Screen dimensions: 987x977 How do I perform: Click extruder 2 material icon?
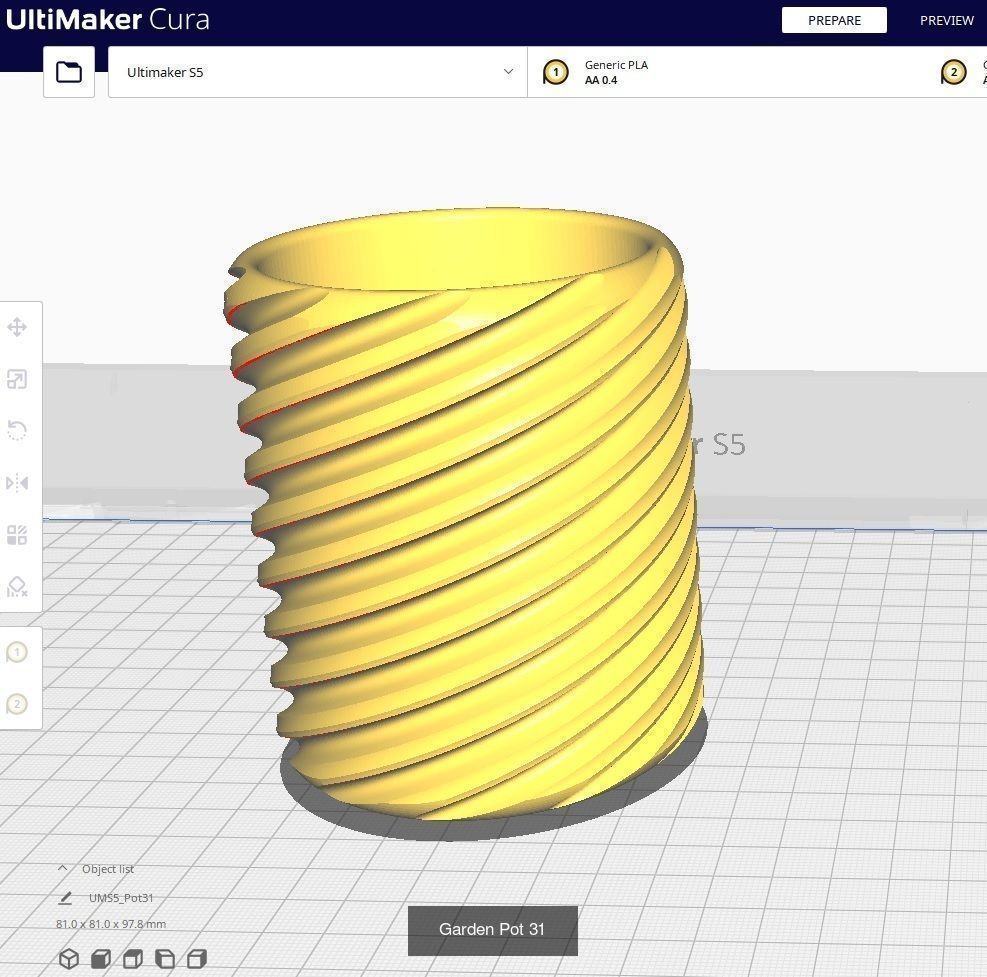pos(954,72)
